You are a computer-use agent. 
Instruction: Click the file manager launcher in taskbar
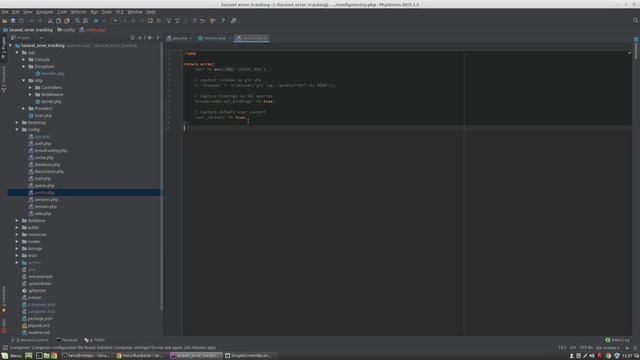[x=47, y=356]
